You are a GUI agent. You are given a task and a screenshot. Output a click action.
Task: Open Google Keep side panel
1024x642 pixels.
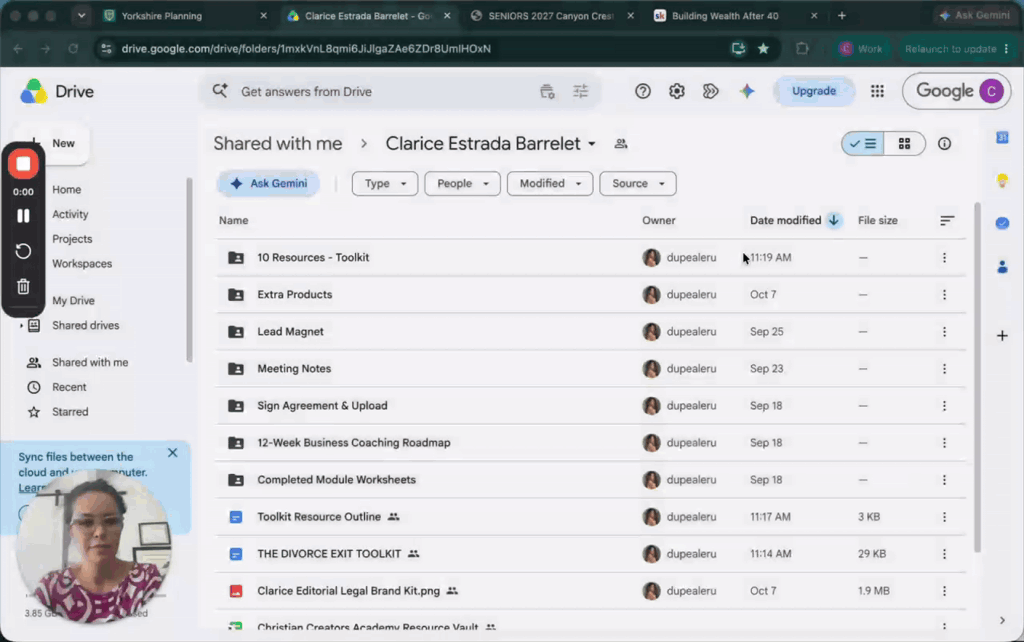coord(1002,180)
